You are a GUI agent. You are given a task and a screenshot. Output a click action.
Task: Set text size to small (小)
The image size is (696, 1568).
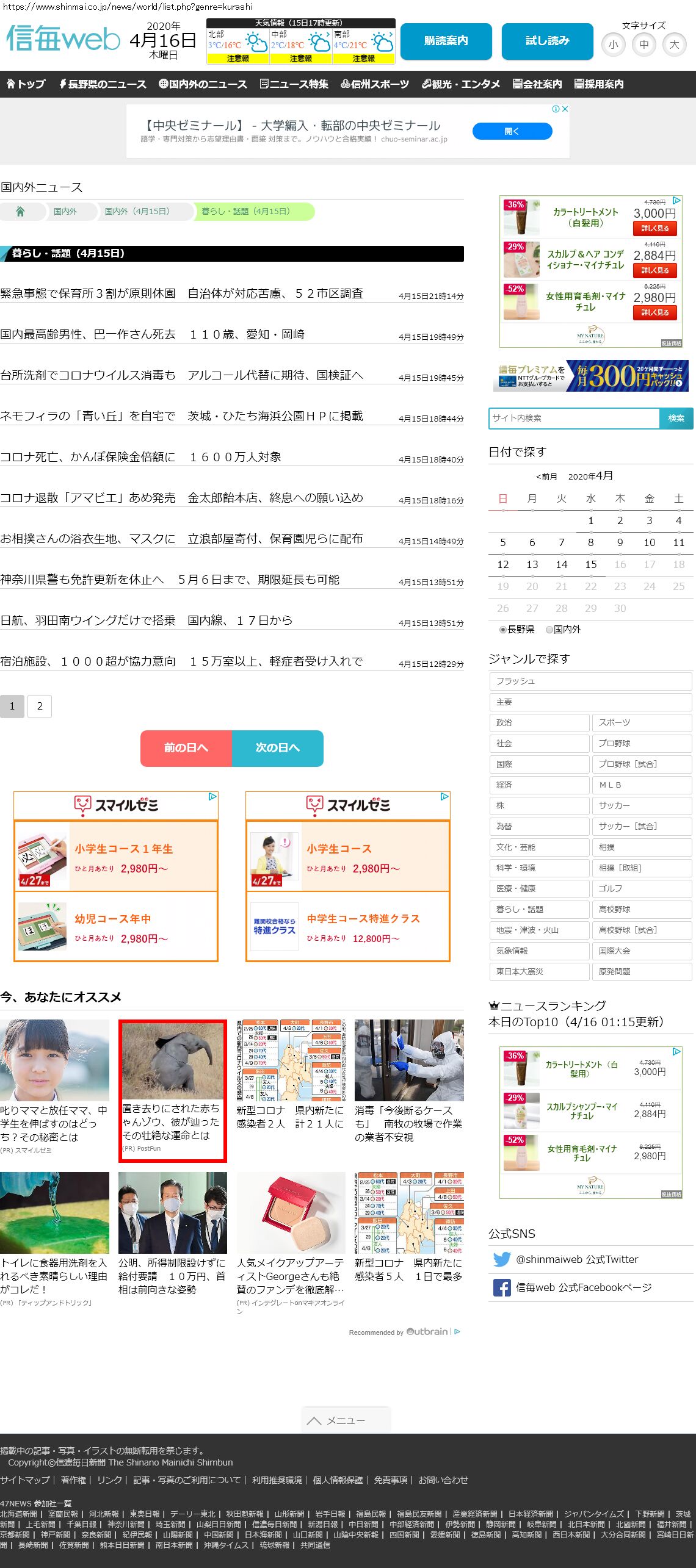[x=613, y=45]
